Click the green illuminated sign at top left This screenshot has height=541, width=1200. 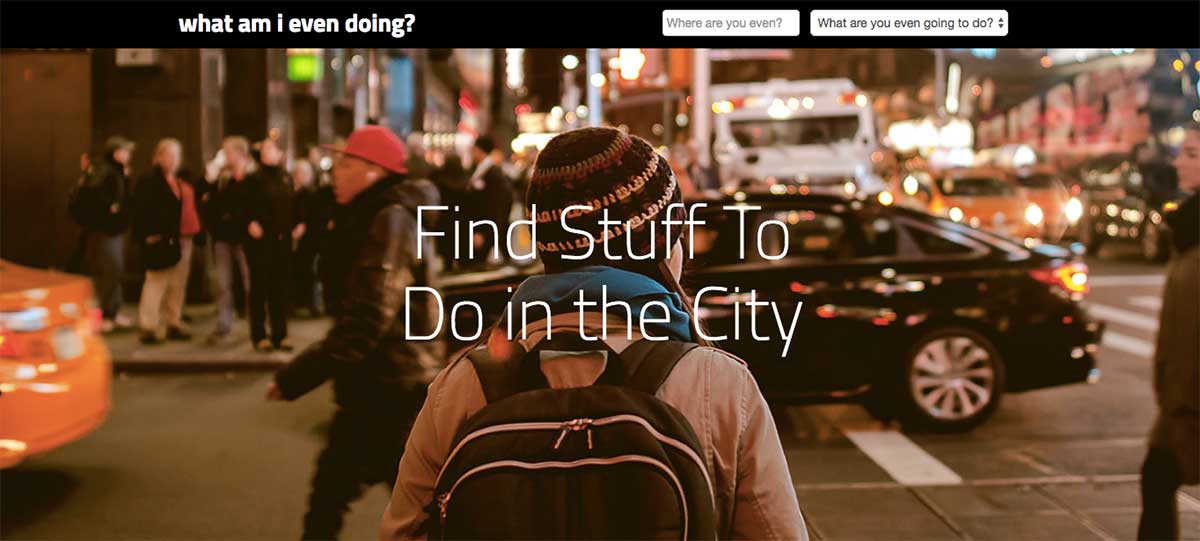tap(304, 66)
